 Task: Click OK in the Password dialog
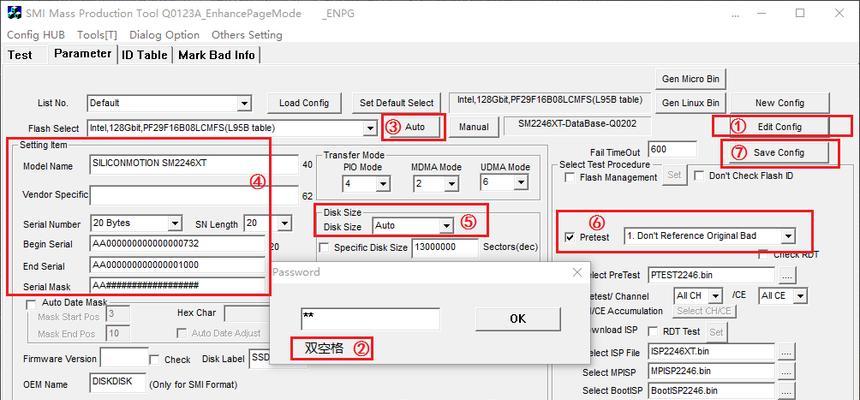(x=518, y=319)
